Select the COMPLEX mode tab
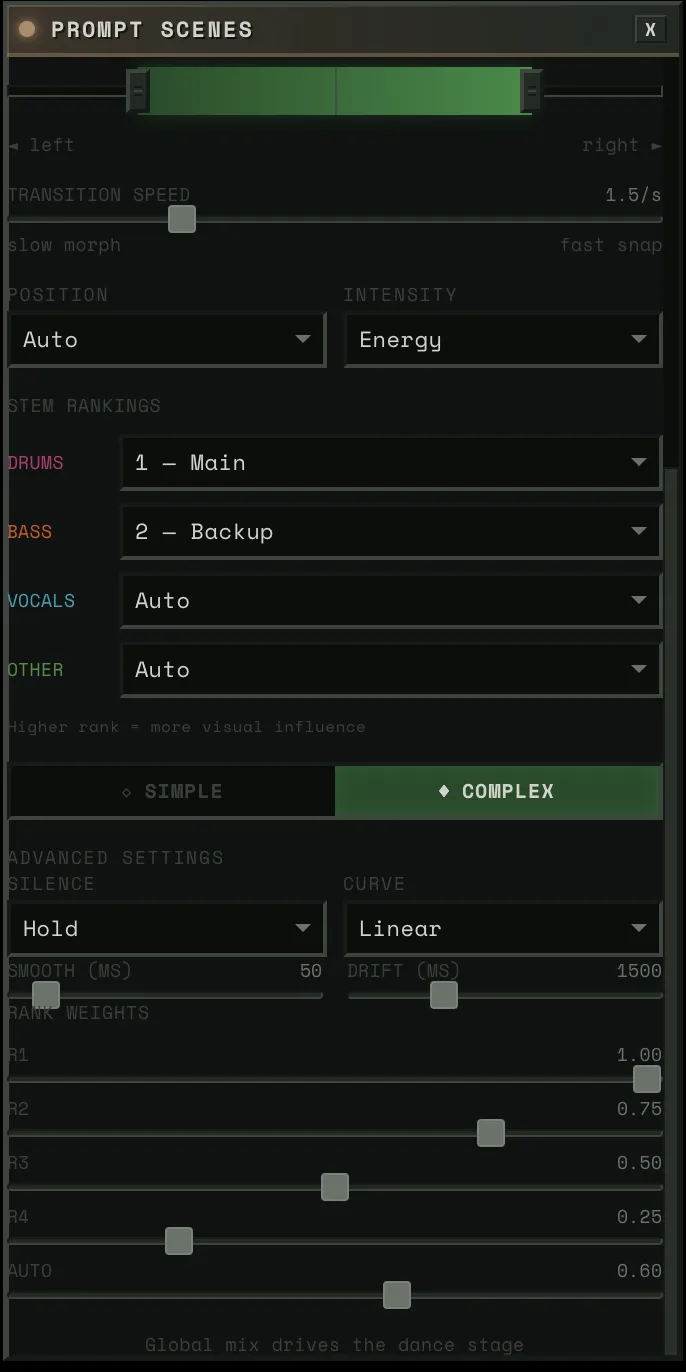This screenshot has height=1372, width=686. coord(498,791)
